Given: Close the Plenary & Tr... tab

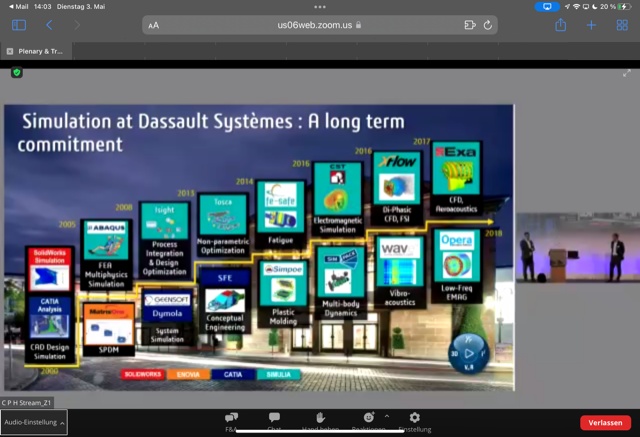Looking at the screenshot, I should click(x=10, y=51).
